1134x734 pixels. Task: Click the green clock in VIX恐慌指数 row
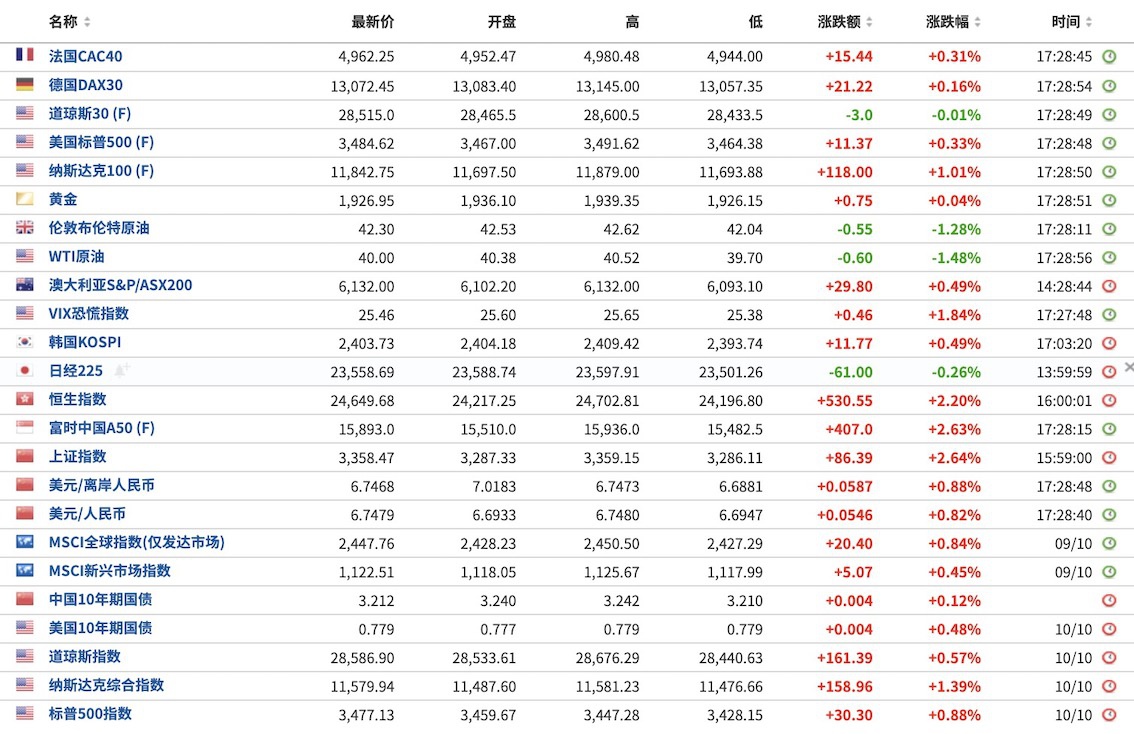(1109, 315)
